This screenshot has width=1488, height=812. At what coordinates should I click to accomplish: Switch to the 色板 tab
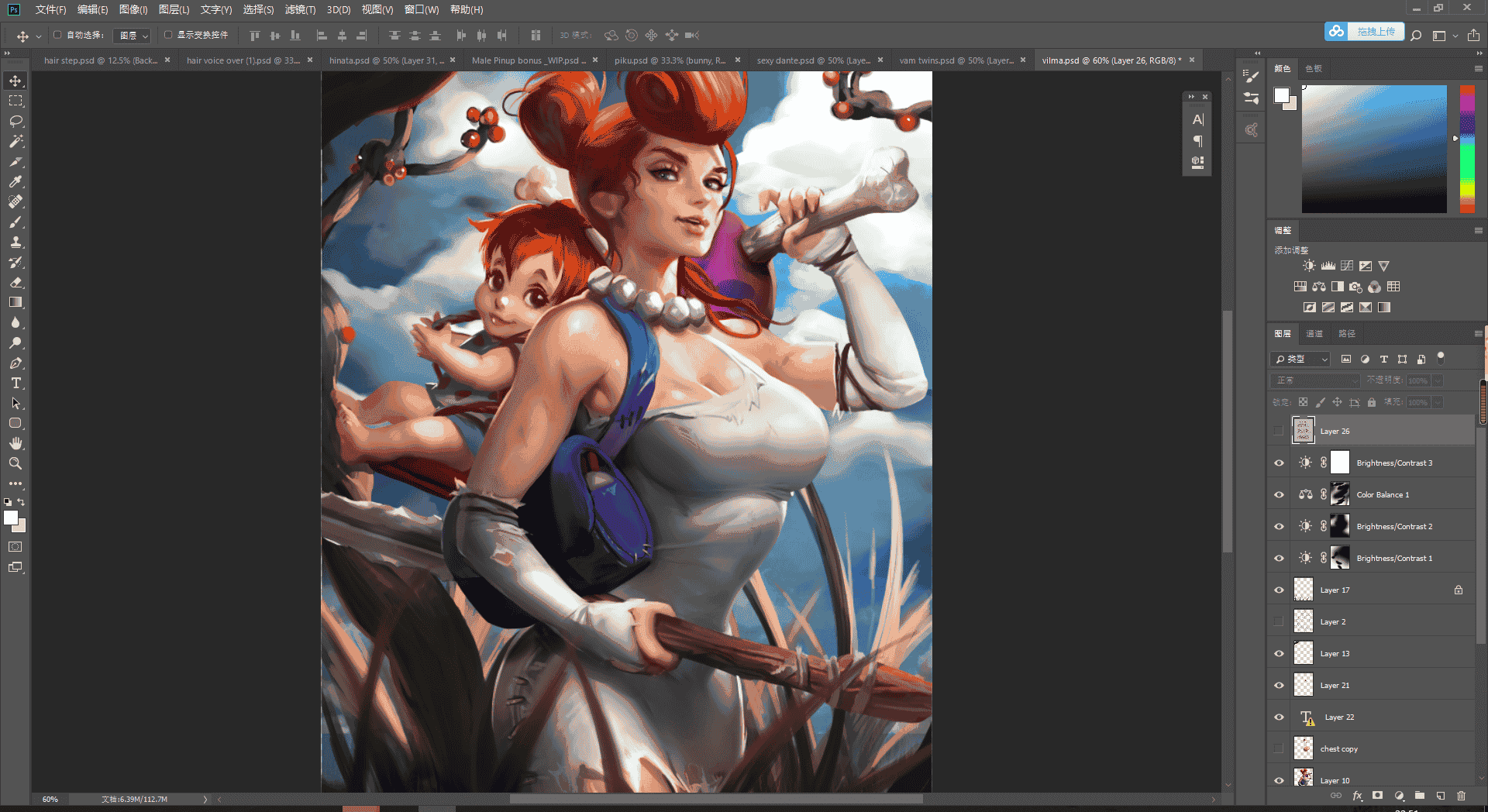(x=1314, y=69)
